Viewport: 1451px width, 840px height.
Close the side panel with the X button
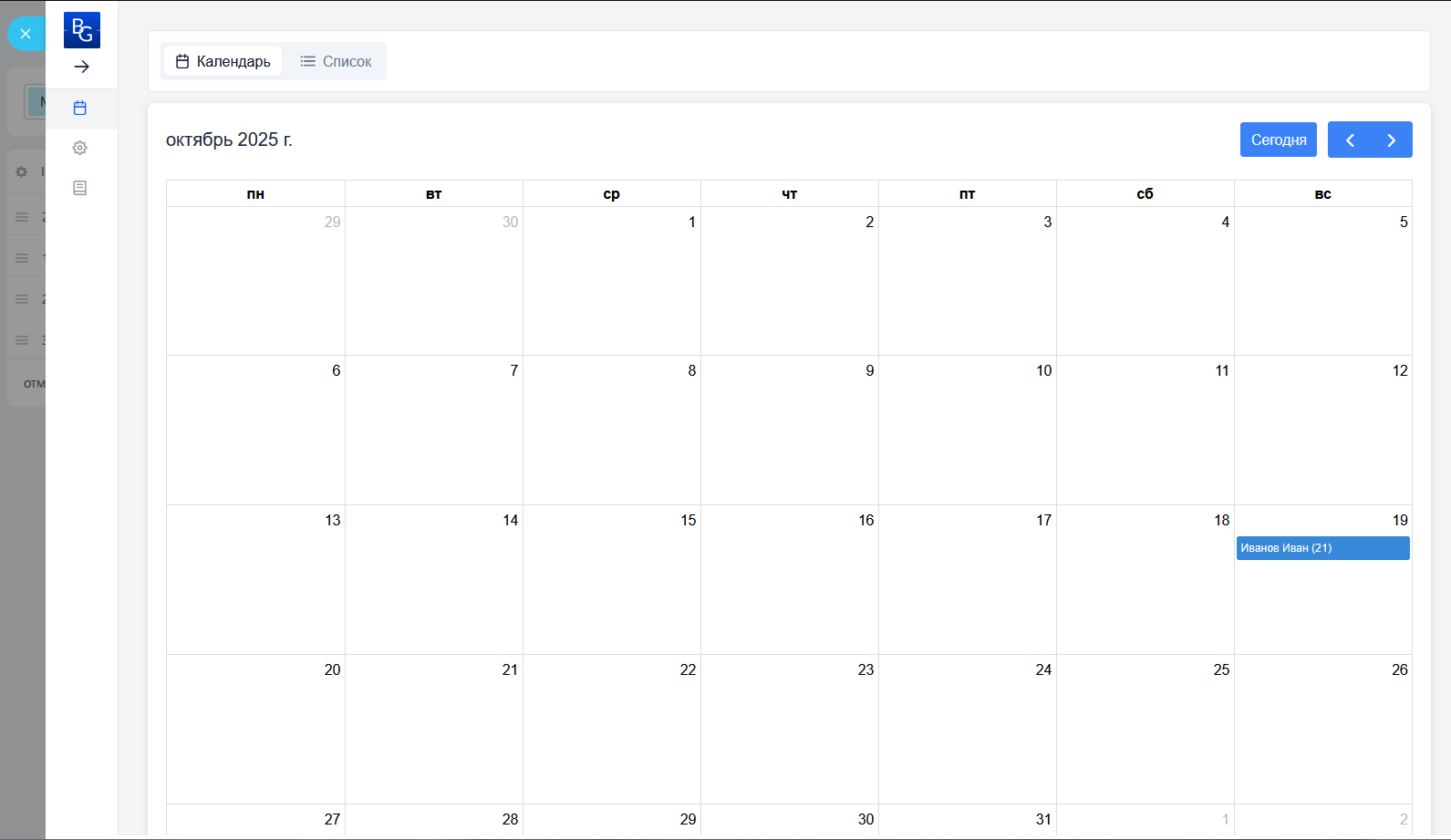[x=26, y=34]
